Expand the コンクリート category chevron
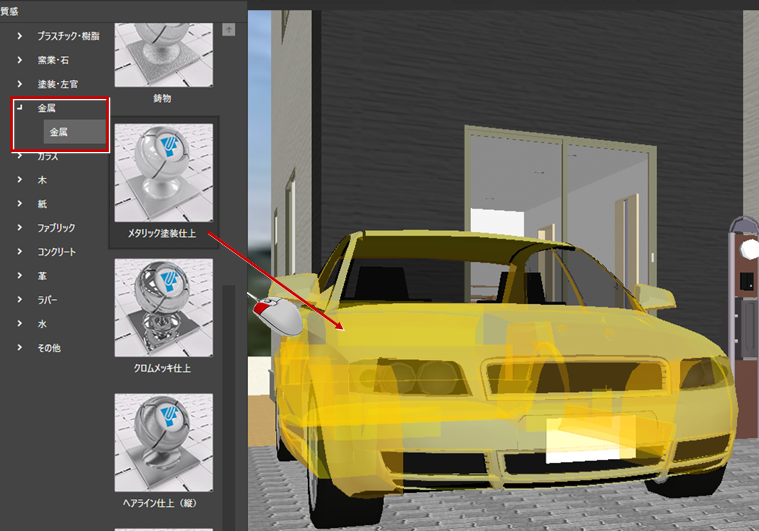 pyautogui.click(x=19, y=252)
